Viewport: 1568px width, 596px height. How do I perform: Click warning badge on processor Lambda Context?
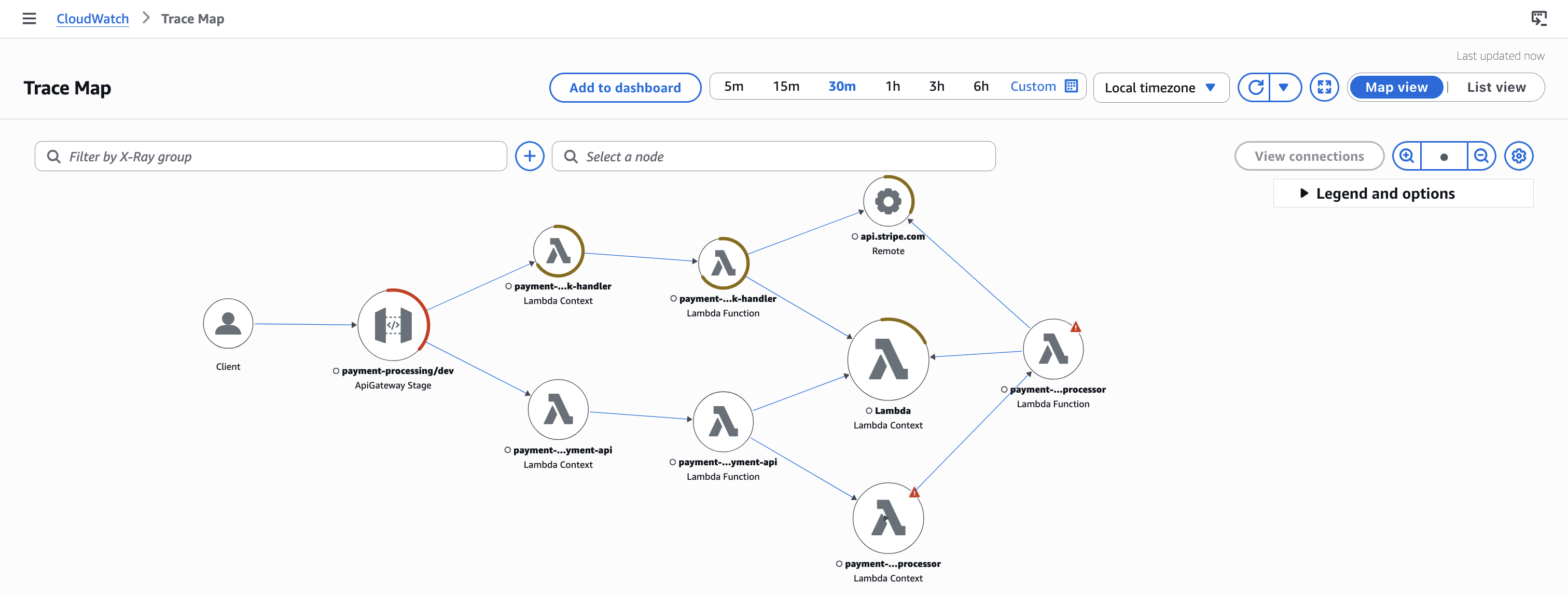[x=914, y=492]
